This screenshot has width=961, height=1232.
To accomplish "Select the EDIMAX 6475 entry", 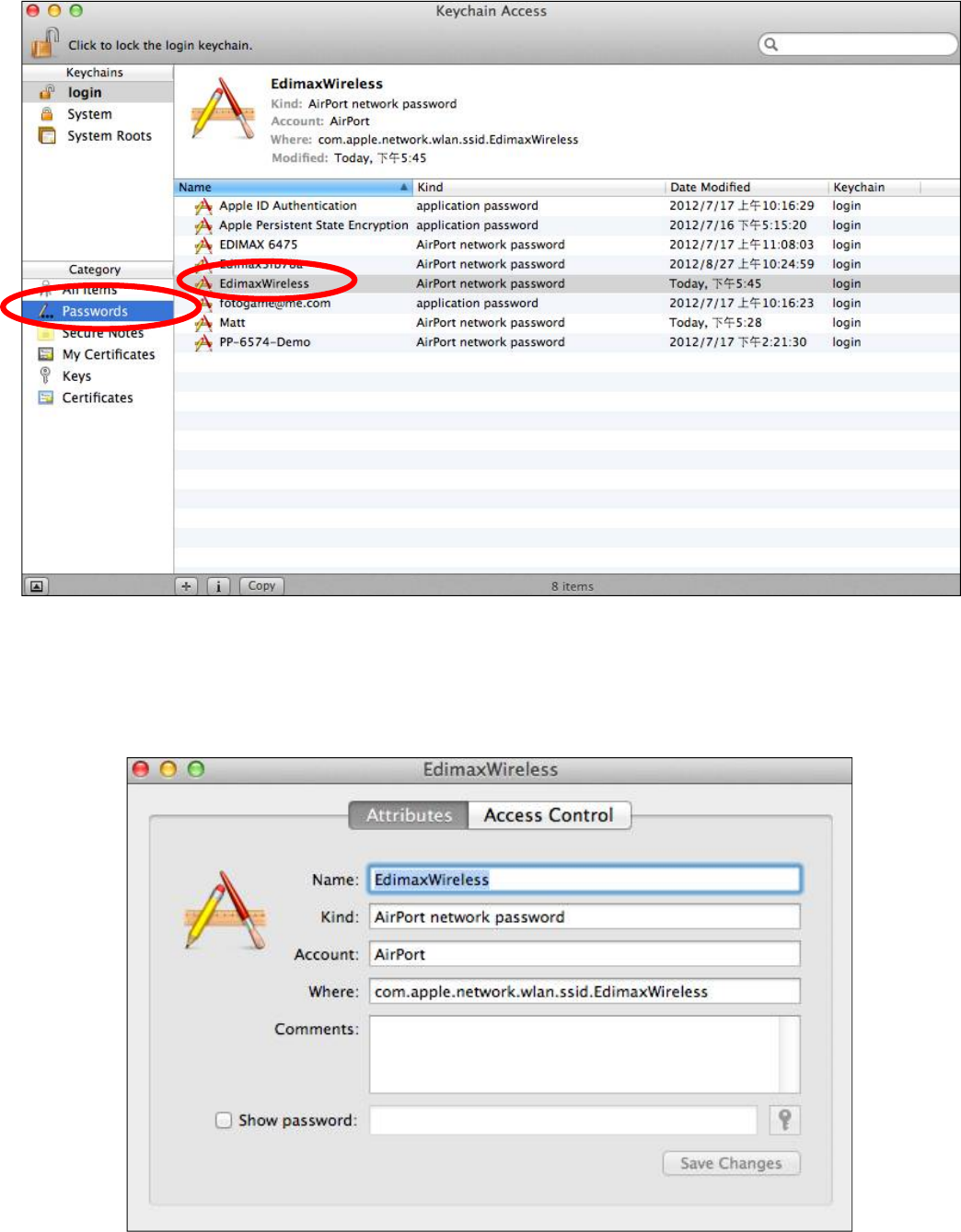I will [x=567, y=245].
